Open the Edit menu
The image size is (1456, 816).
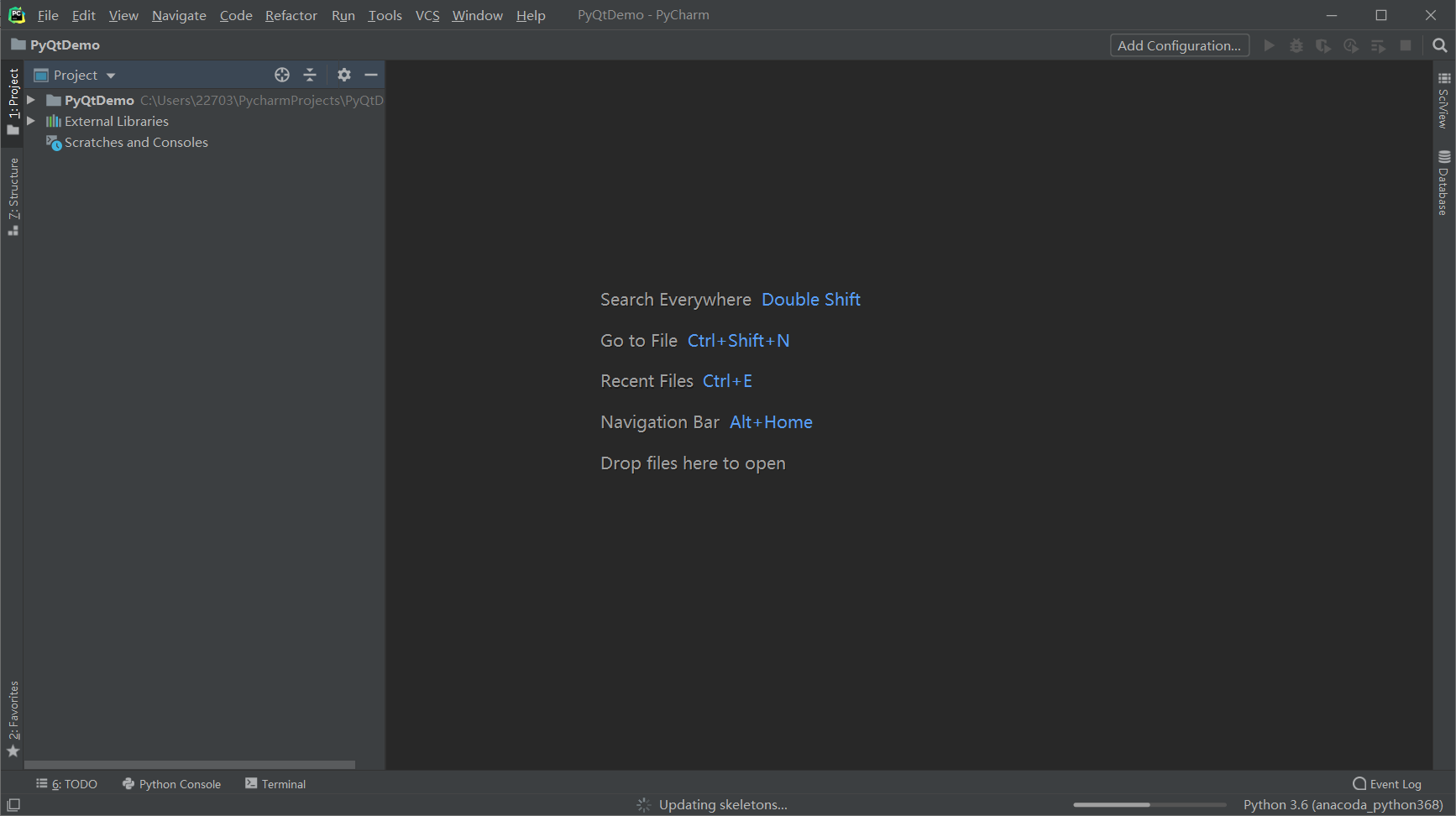pyautogui.click(x=83, y=15)
